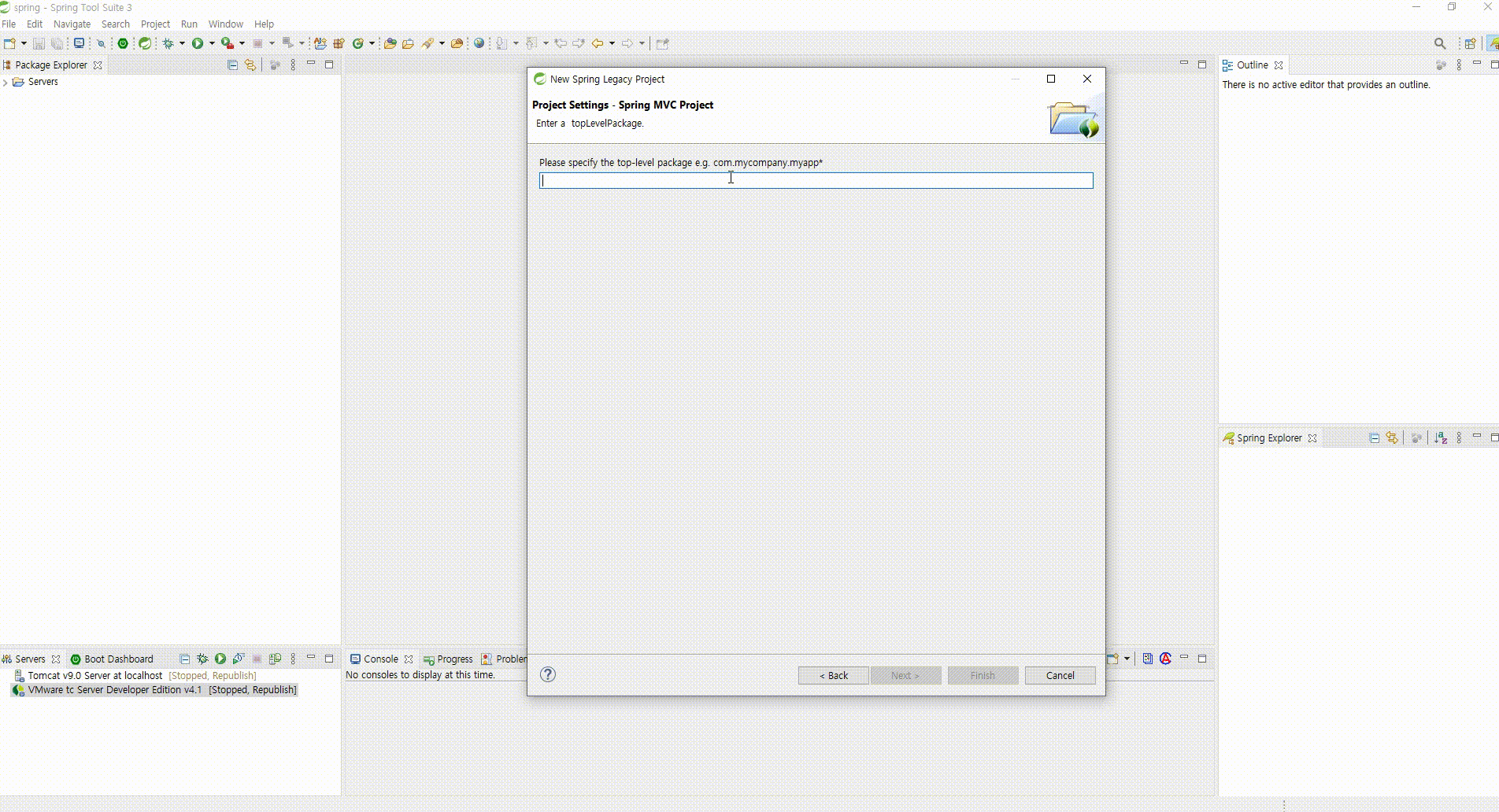Click the Open Type toolbar icon
Image resolution: width=1499 pixels, height=812 pixels.
point(390,43)
